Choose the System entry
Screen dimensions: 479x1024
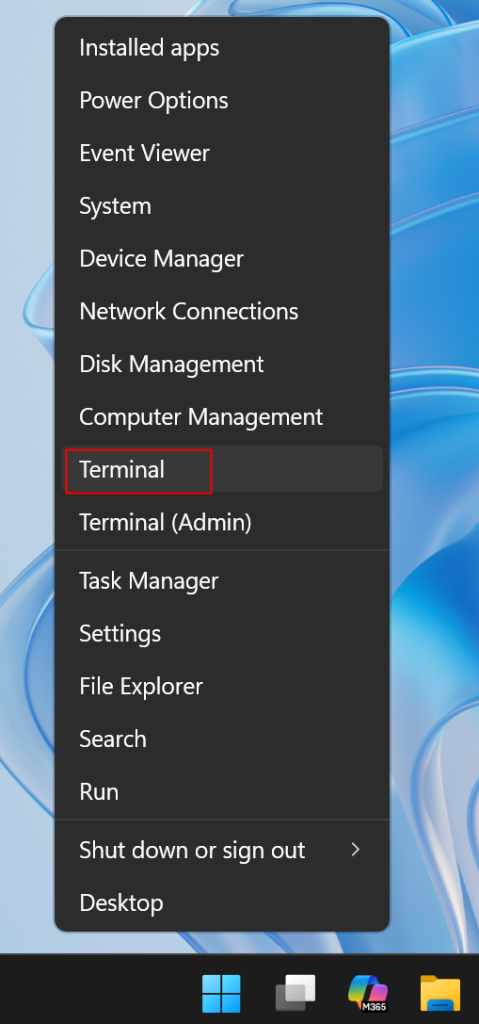click(222, 206)
